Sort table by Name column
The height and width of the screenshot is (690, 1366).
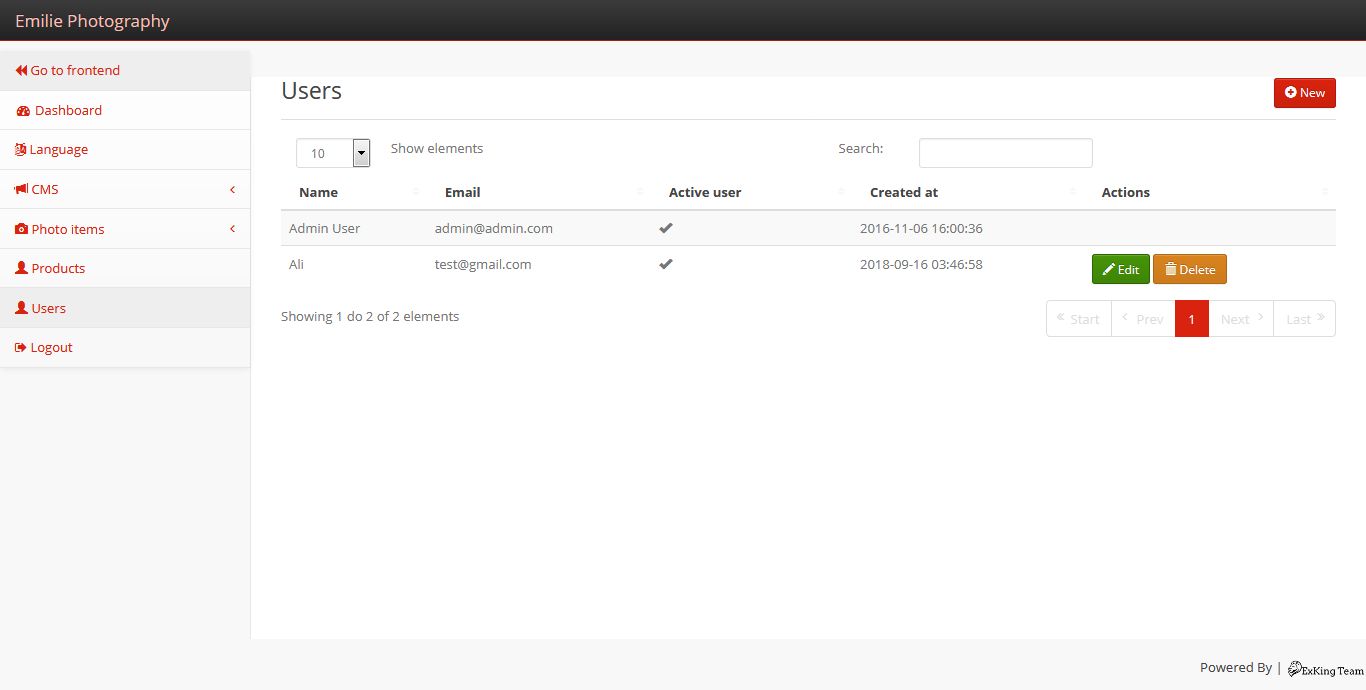click(354, 192)
